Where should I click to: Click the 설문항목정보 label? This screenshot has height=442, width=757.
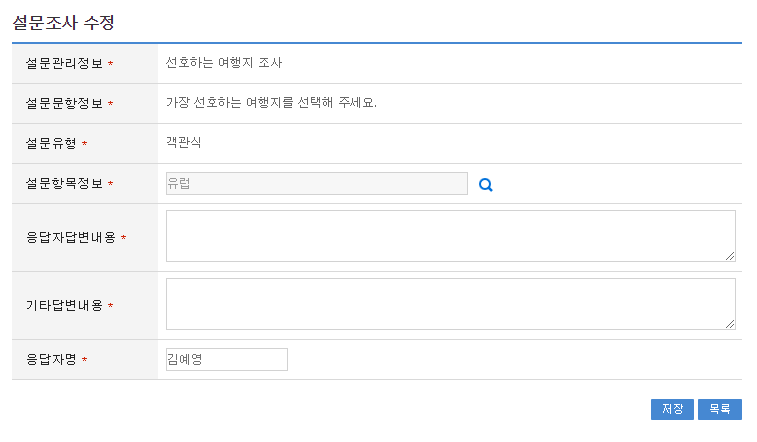[65, 184]
